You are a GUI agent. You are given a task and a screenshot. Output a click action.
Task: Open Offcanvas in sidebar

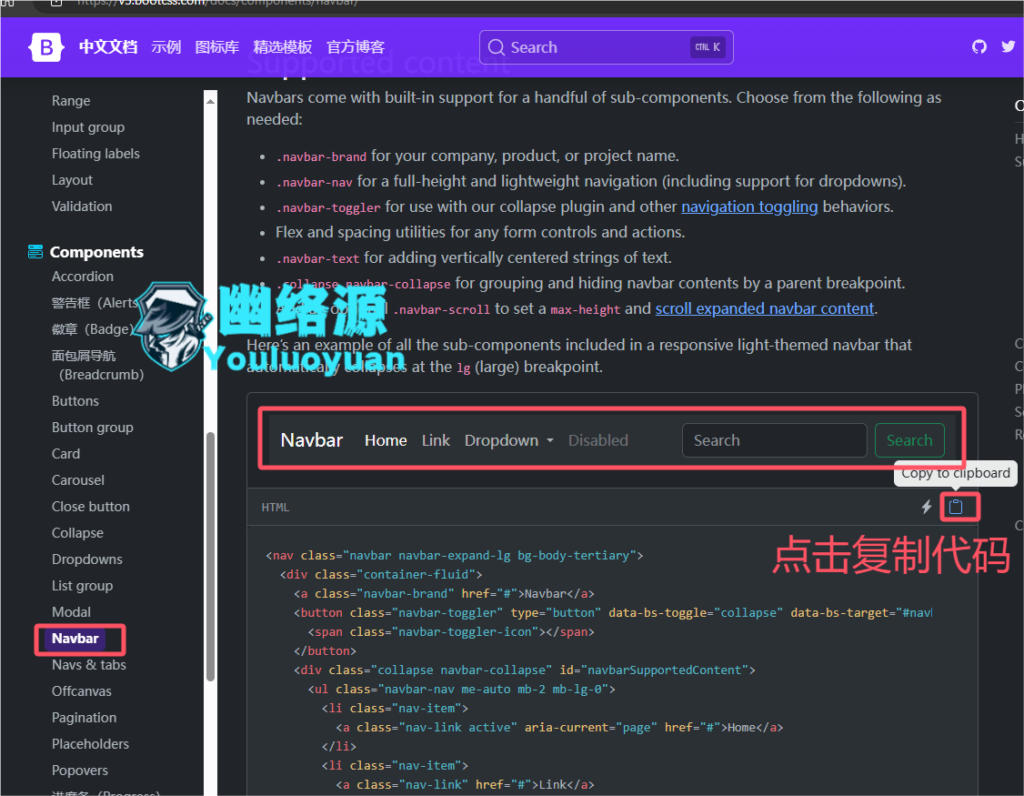tap(82, 692)
